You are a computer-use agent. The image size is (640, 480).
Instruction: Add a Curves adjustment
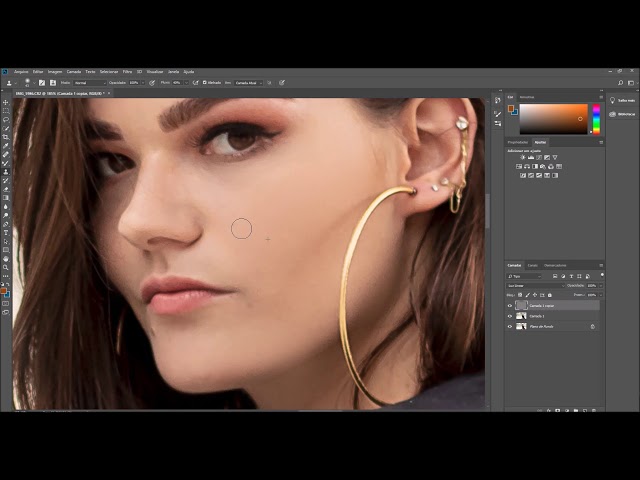pos(539,157)
